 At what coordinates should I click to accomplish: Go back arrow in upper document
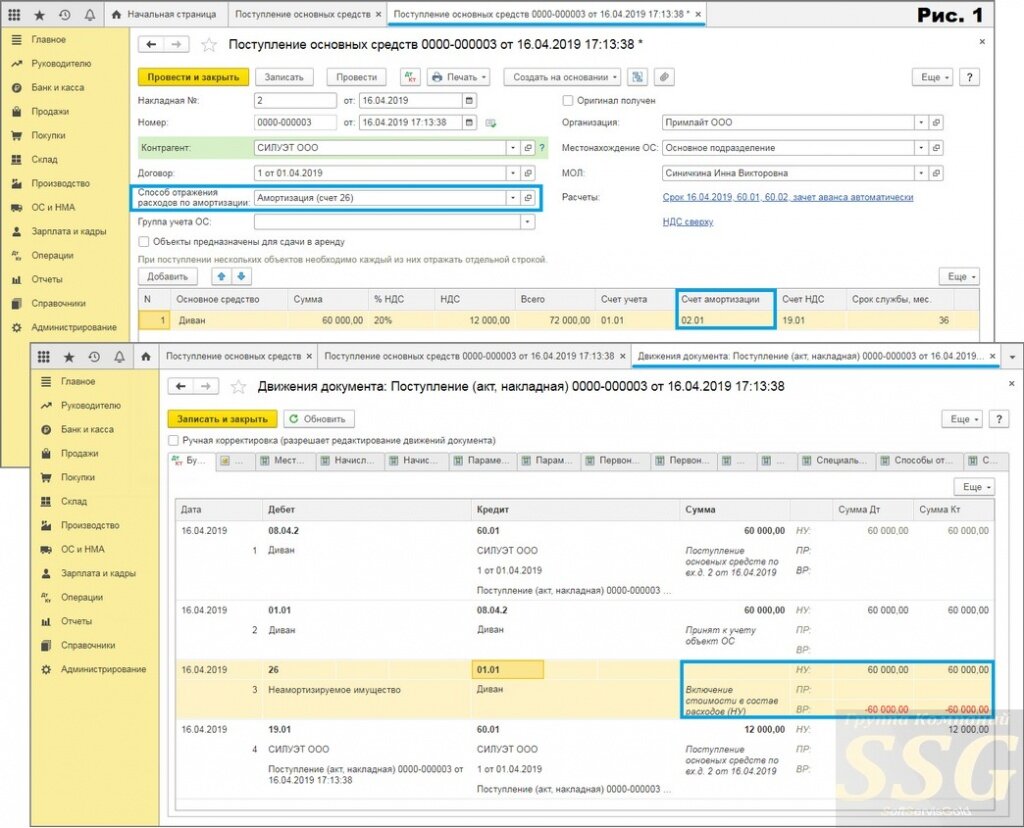[x=152, y=44]
